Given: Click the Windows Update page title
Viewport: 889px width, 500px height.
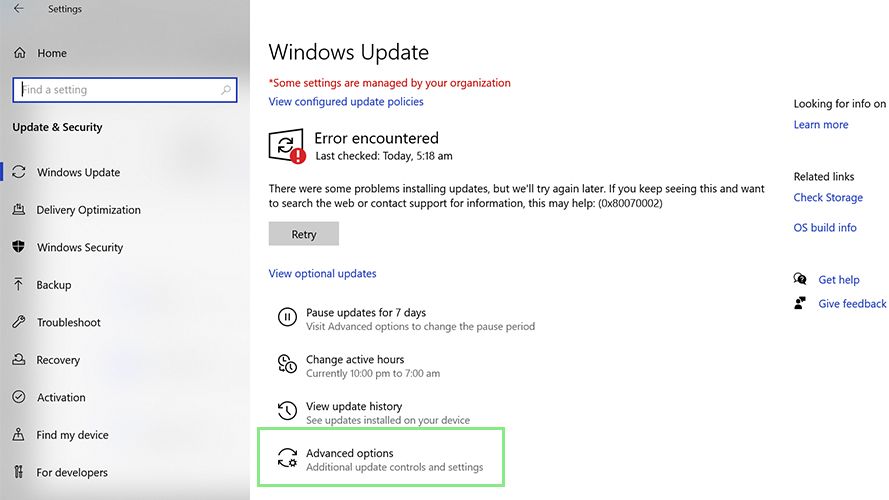Looking at the screenshot, I should (349, 52).
